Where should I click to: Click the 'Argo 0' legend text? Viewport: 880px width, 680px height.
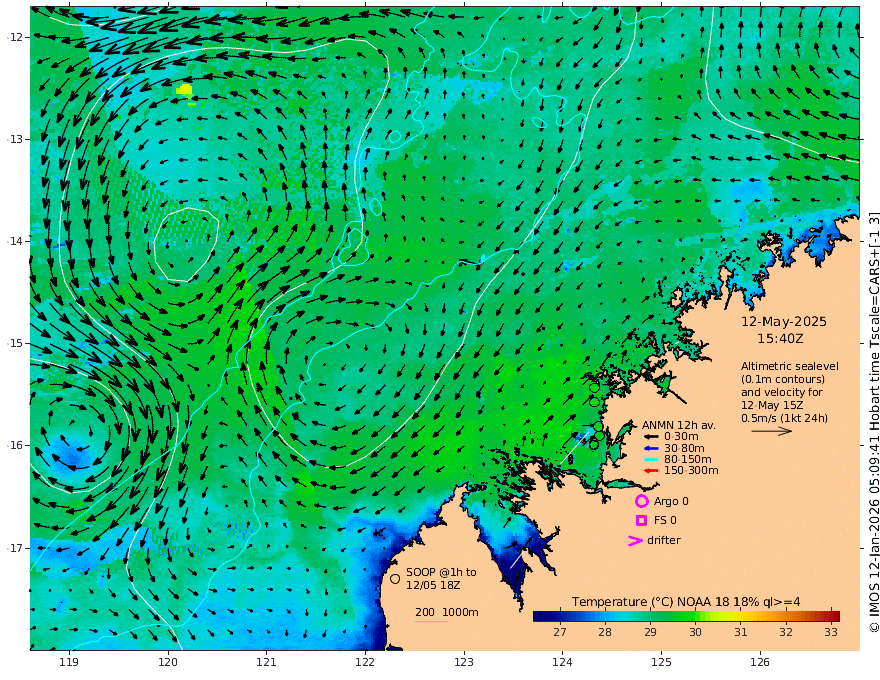coord(671,502)
